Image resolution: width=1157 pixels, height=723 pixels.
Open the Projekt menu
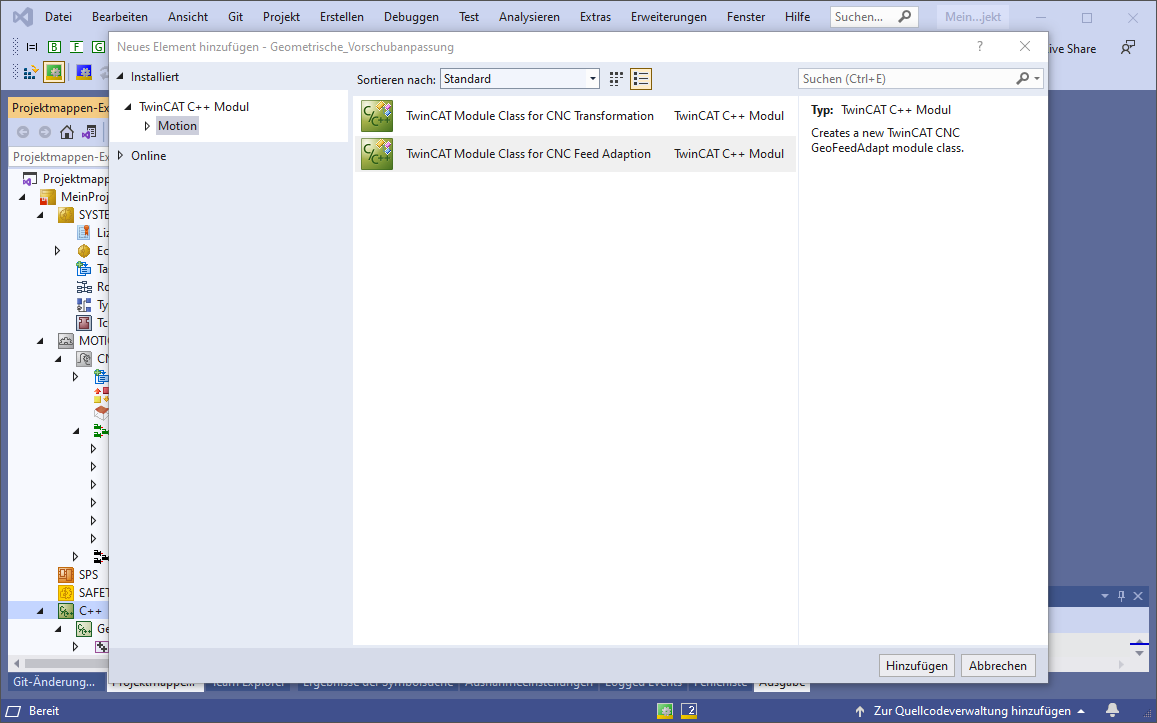click(x=281, y=16)
